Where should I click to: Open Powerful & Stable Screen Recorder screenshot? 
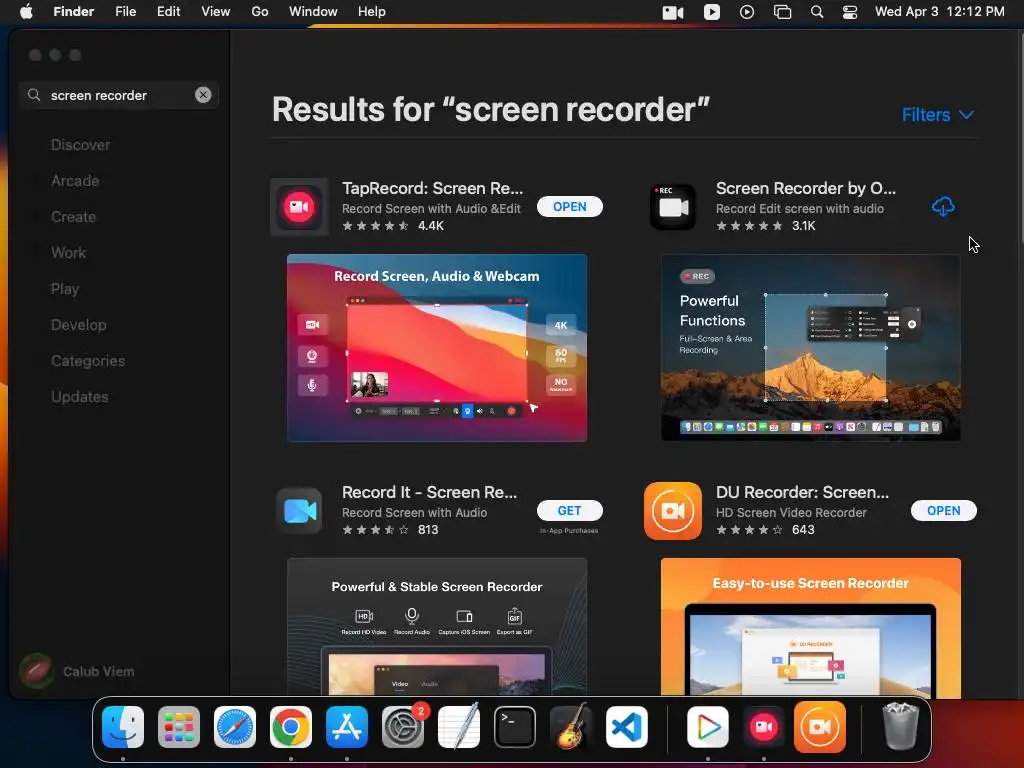click(x=437, y=627)
